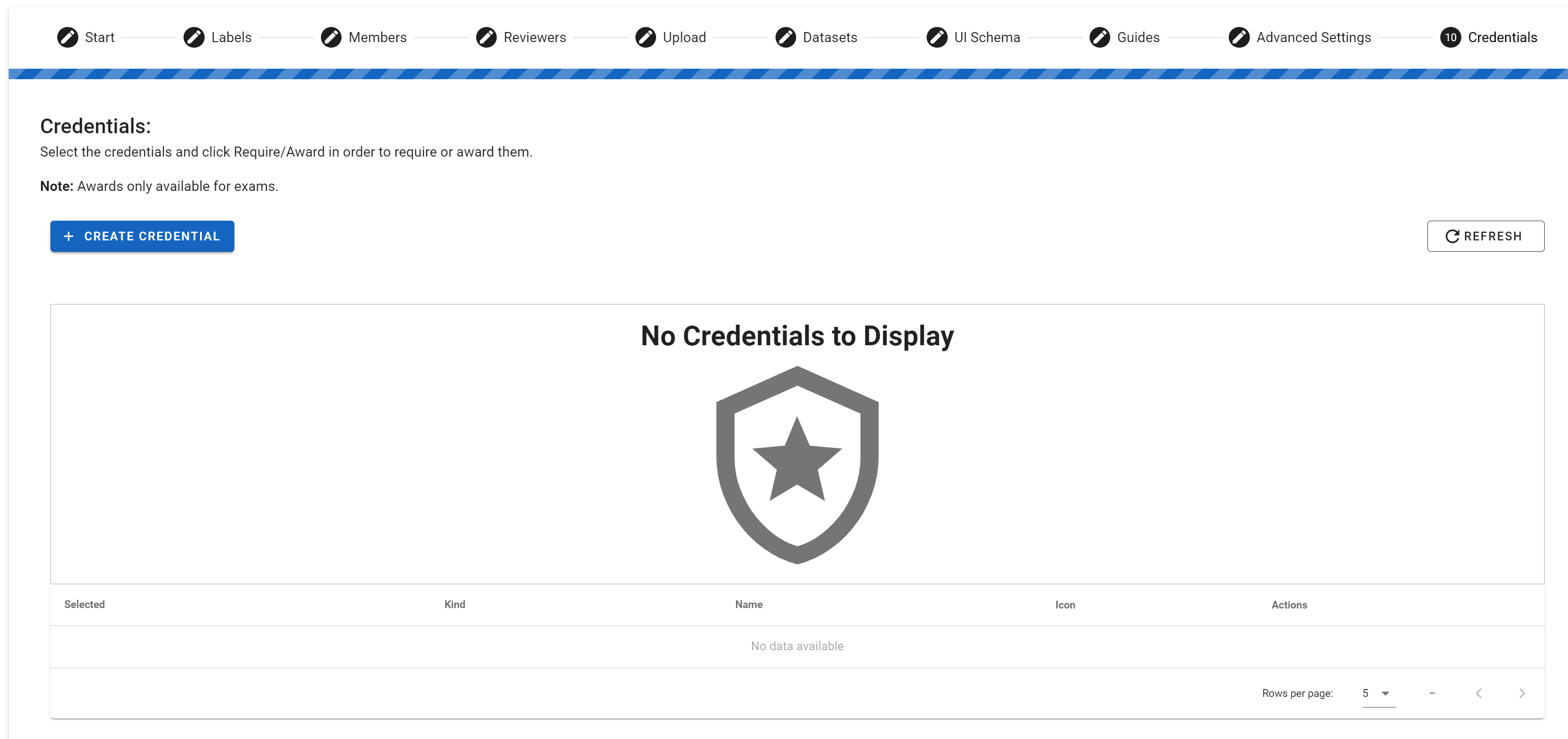The width and height of the screenshot is (1568, 739).
Task: Click the Reviewers step edit icon
Action: tap(486, 37)
